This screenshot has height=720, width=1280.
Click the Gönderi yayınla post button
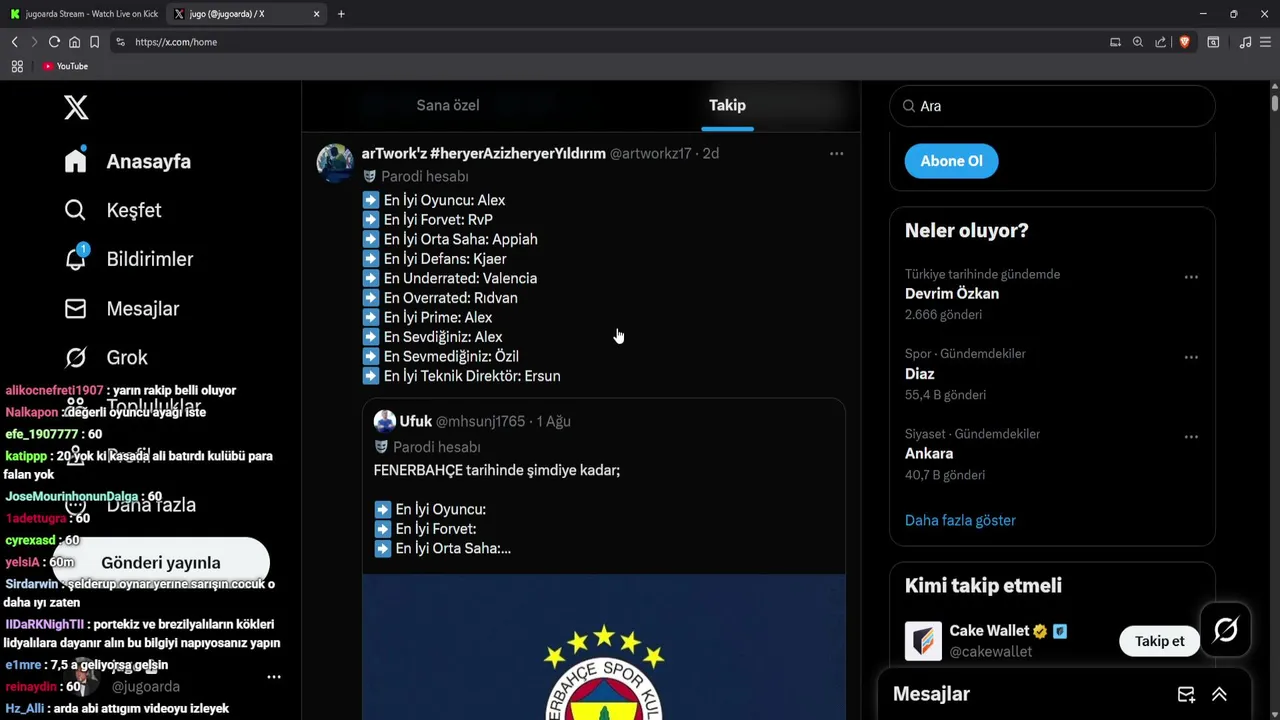click(x=160, y=563)
